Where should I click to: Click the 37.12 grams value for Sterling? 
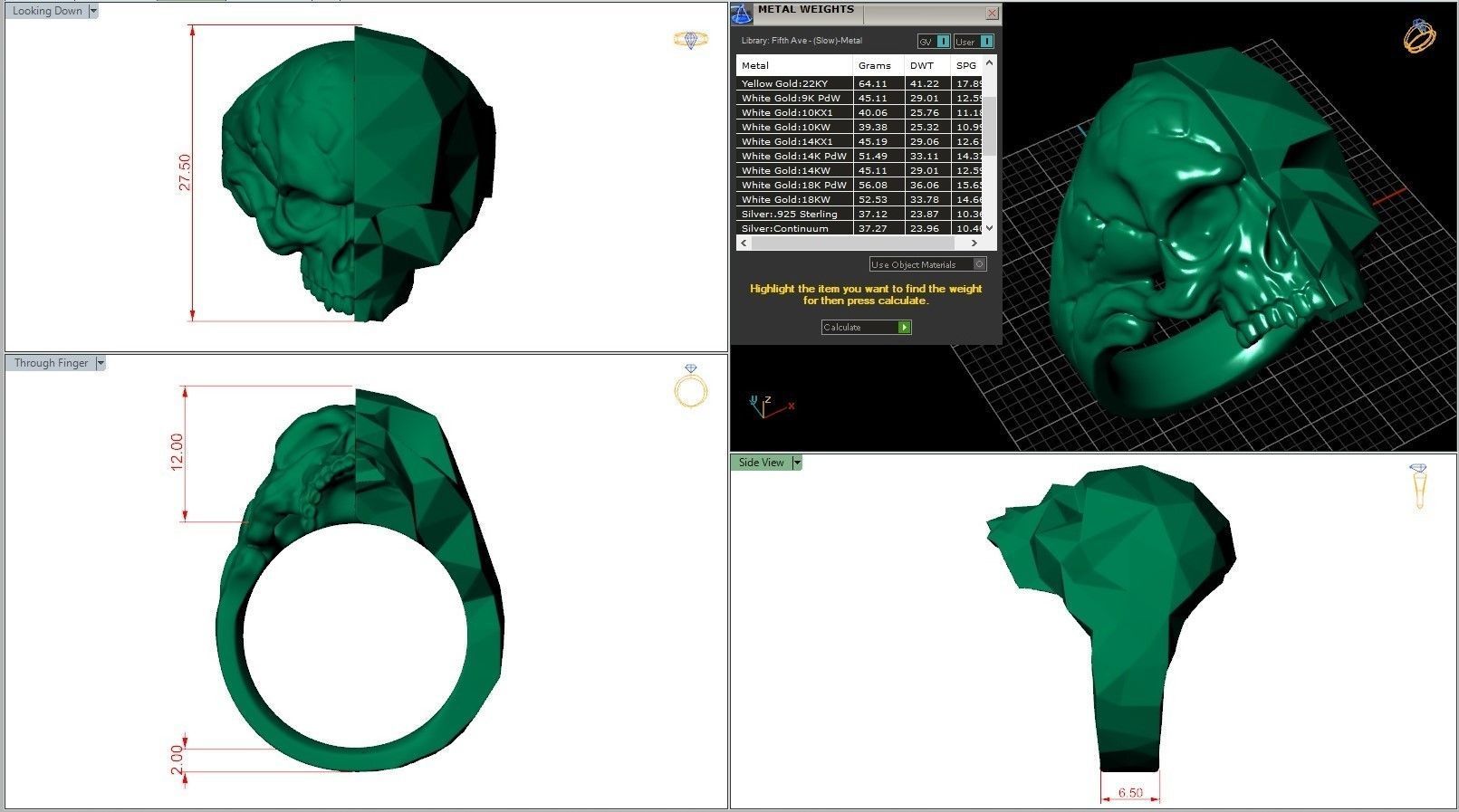coord(878,214)
